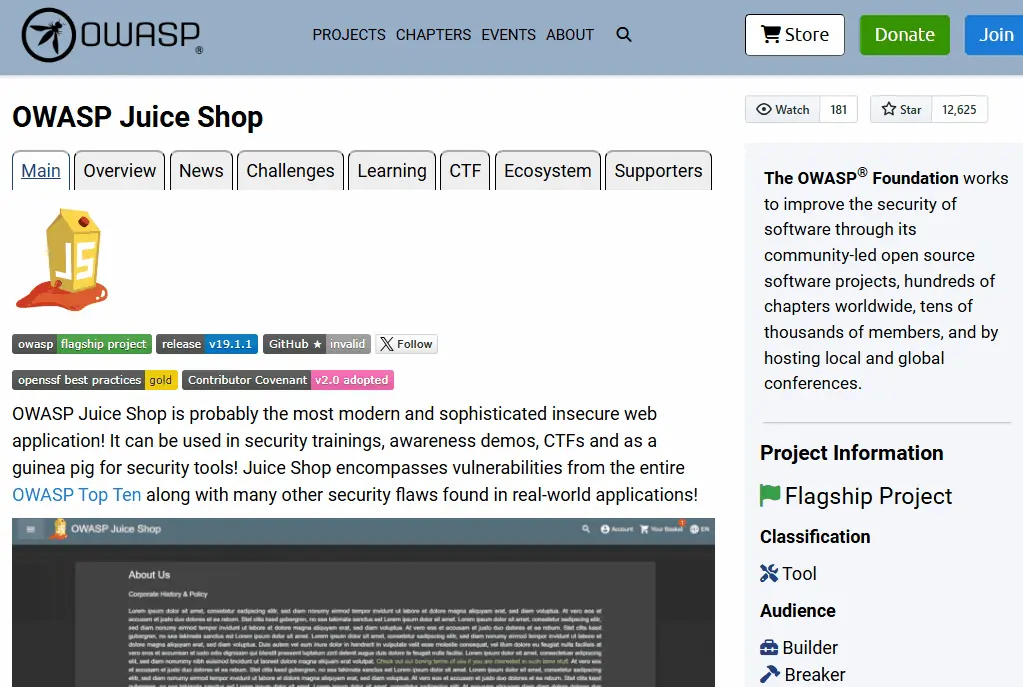1023x687 pixels.
Task: Click the openssf best practices gold badge
Action: click(x=95, y=380)
